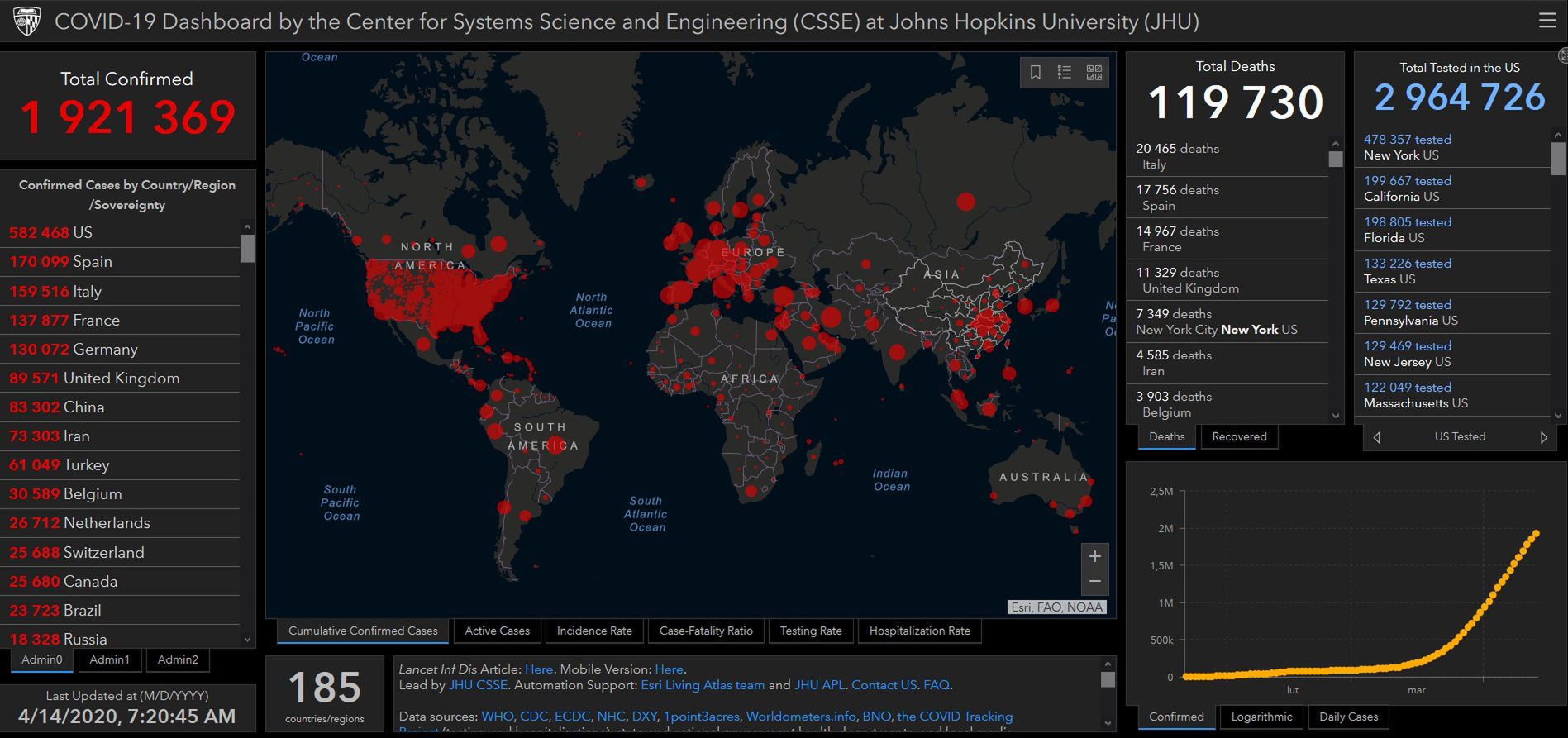
Task: Select Spain in the country list
Action: 120,262
